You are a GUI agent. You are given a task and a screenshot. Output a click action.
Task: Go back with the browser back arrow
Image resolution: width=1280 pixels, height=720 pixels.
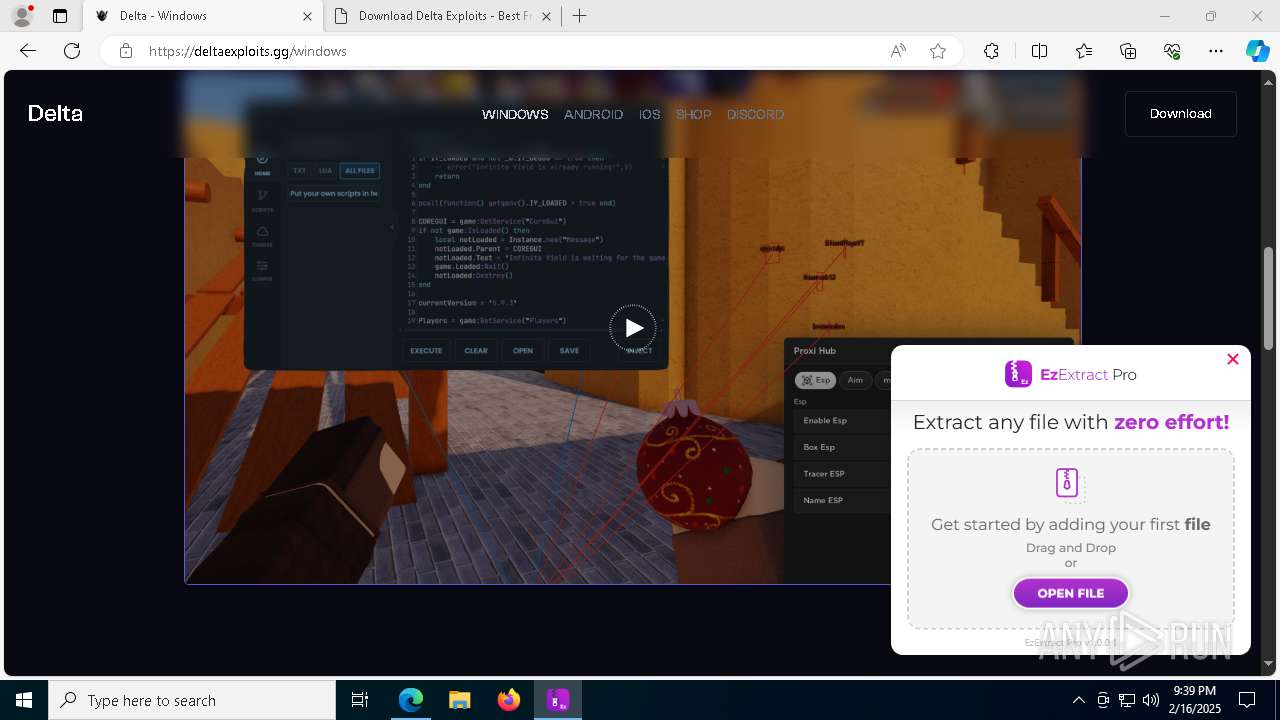(x=28, y=51)
